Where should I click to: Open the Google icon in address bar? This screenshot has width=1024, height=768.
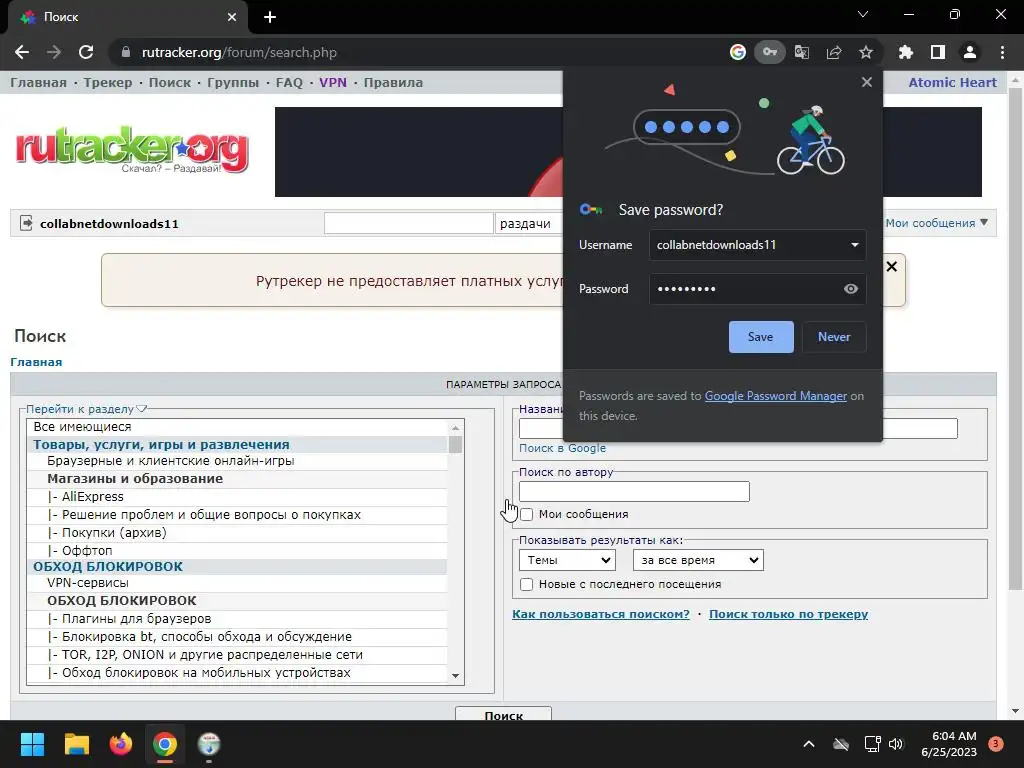coord(738,52)
